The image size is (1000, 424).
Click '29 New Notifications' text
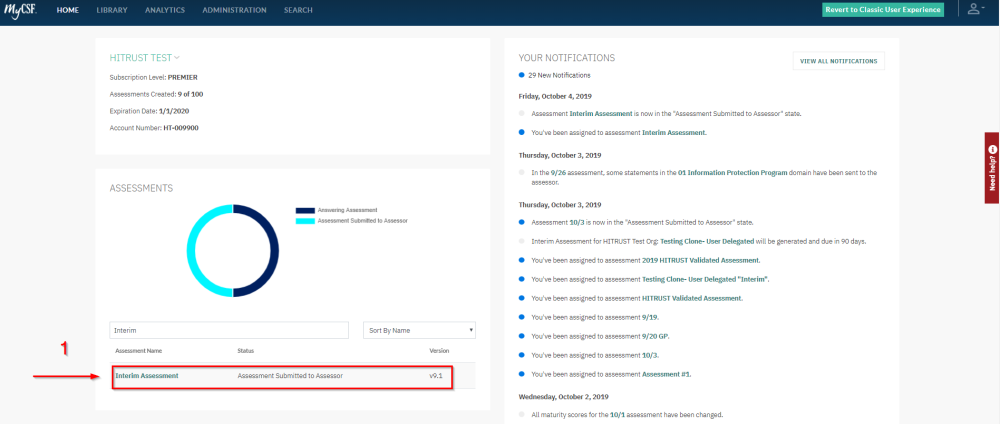tap(559, 75)
